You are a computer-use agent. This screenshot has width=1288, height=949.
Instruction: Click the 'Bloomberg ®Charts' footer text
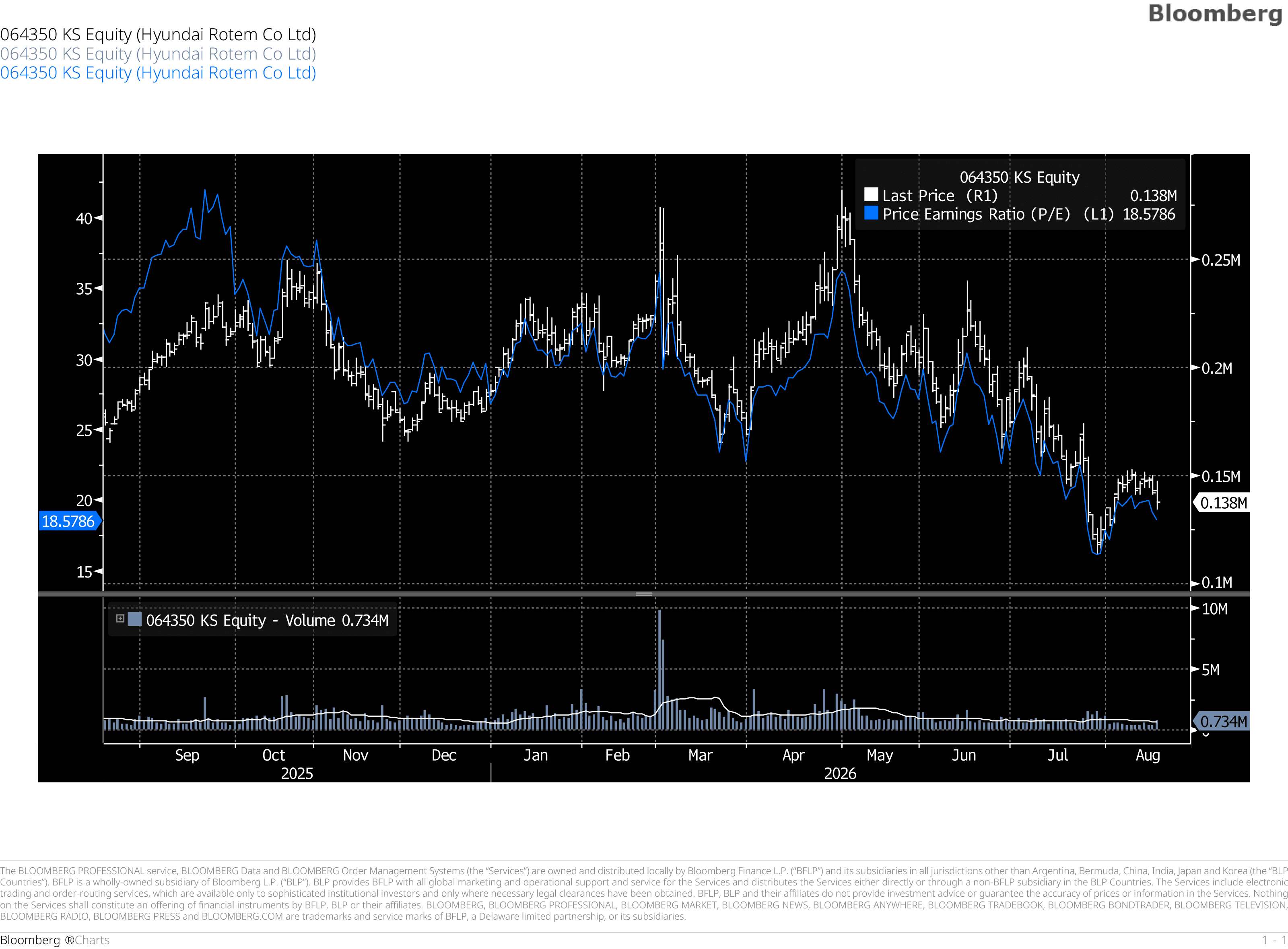pos(55,940)
